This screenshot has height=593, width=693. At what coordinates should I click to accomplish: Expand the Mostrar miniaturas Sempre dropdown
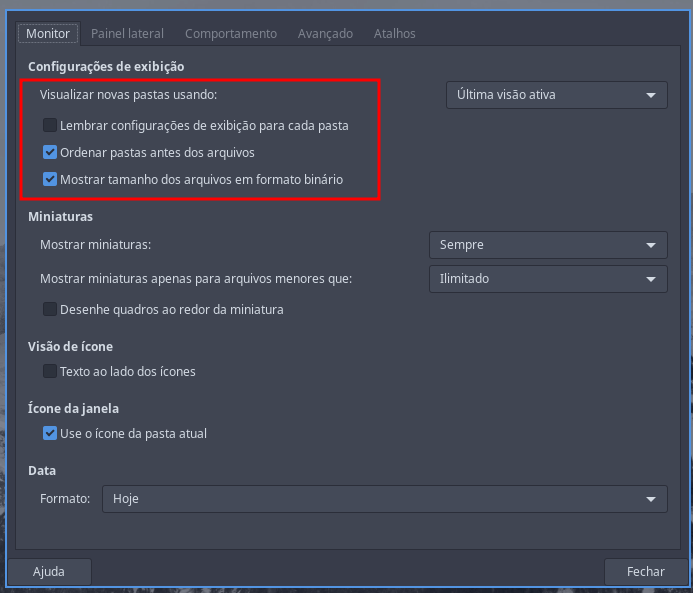pos(547,245)
